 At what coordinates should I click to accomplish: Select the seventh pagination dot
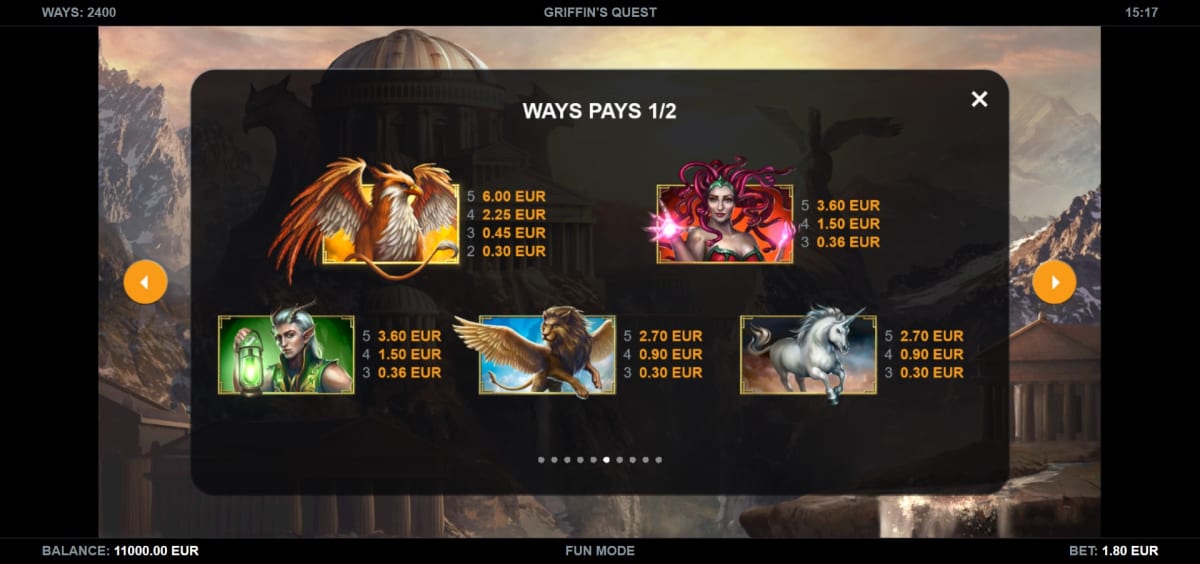[619, 460]
